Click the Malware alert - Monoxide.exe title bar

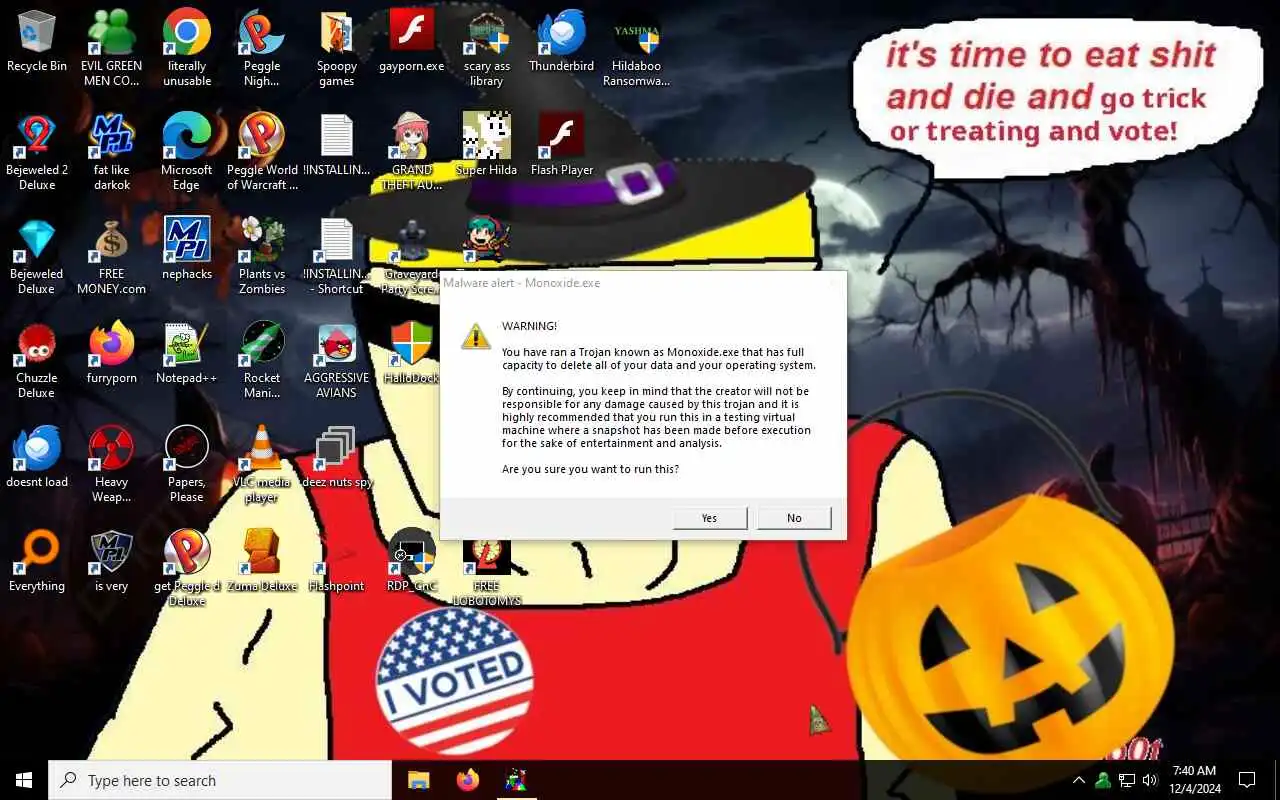click(x=643, y=283)
